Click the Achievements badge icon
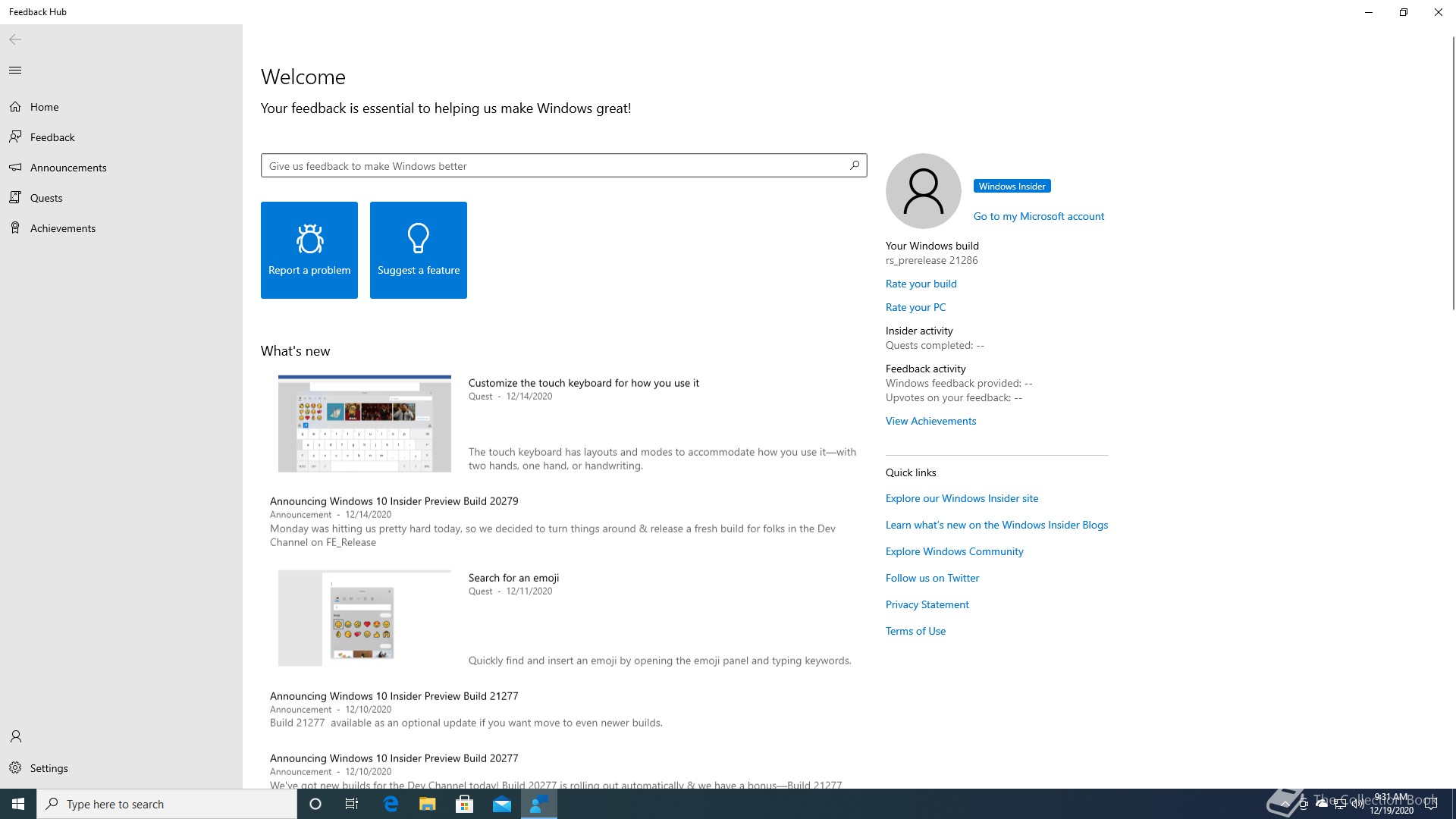Viewport: 1456px width, 819px height. [15, 227]
